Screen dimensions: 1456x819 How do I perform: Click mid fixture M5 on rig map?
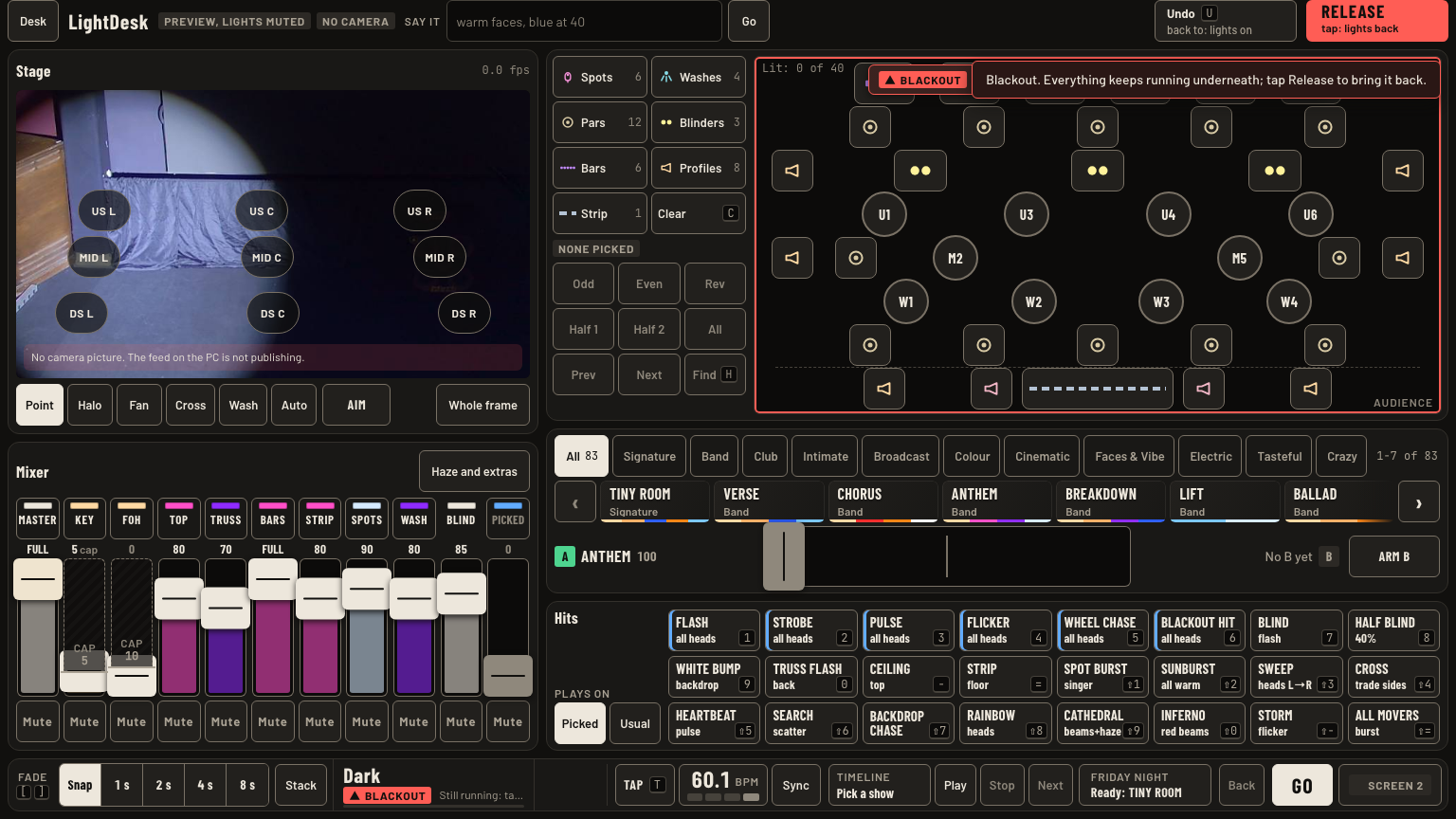pos(1239,259)
